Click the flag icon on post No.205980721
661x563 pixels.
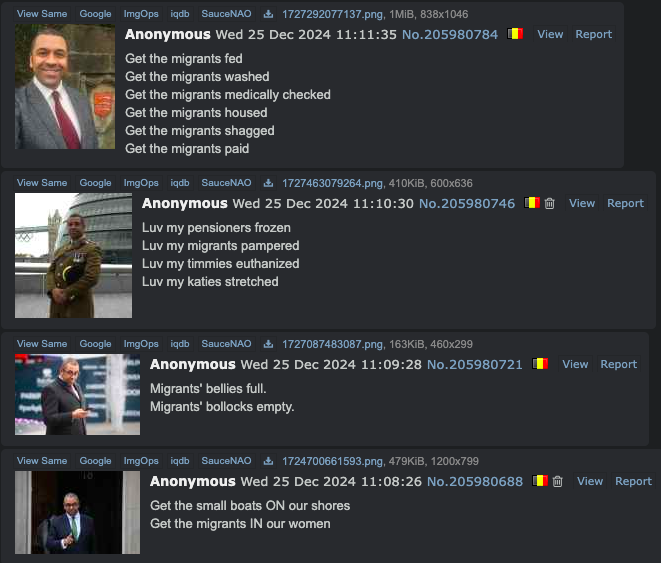(x=540, y=364)
